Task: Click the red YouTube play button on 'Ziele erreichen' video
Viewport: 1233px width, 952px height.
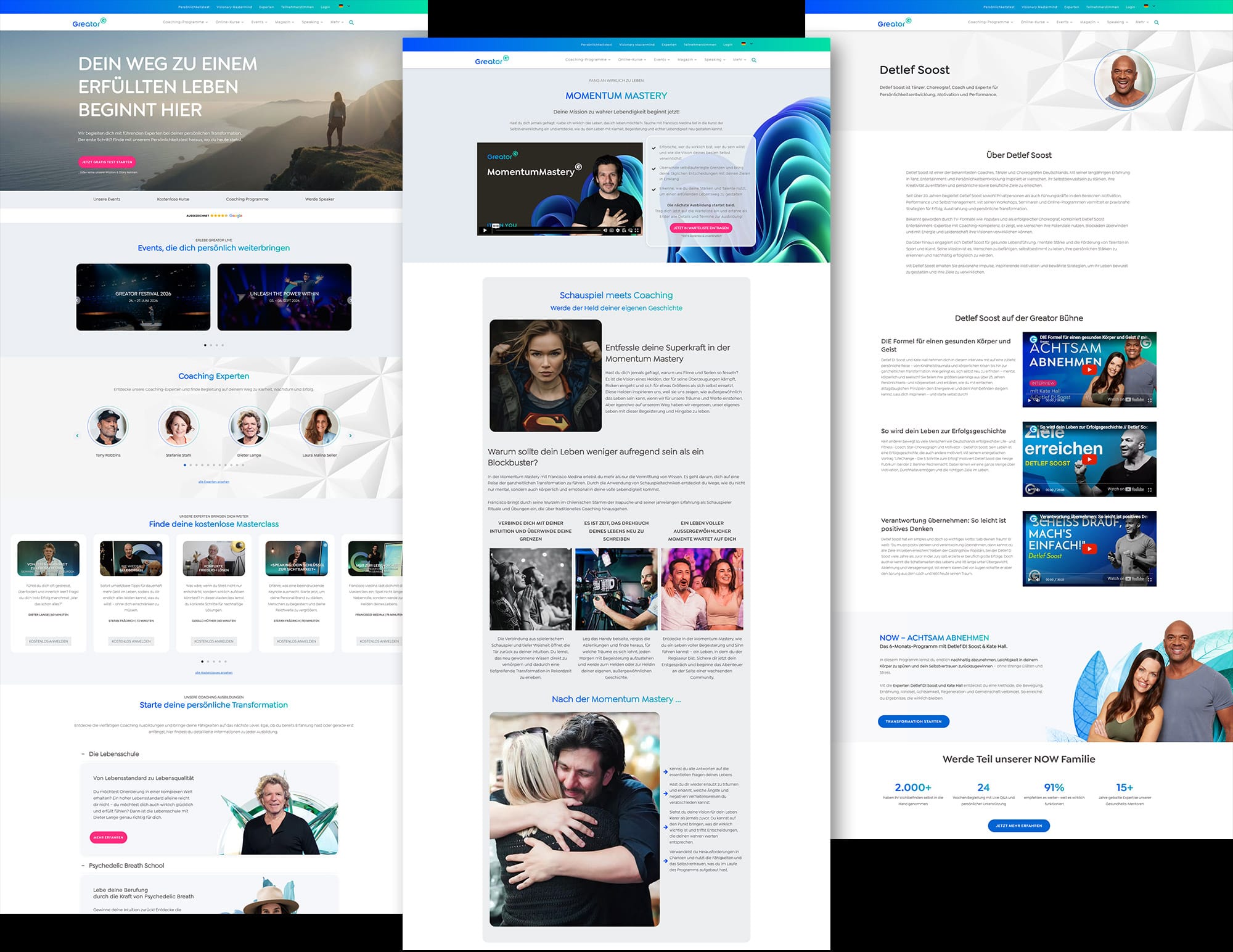Action: click(x=1089, y=459)
